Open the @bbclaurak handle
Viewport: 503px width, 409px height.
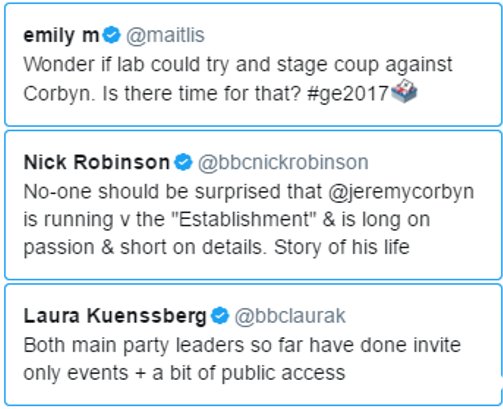point(290,316)
